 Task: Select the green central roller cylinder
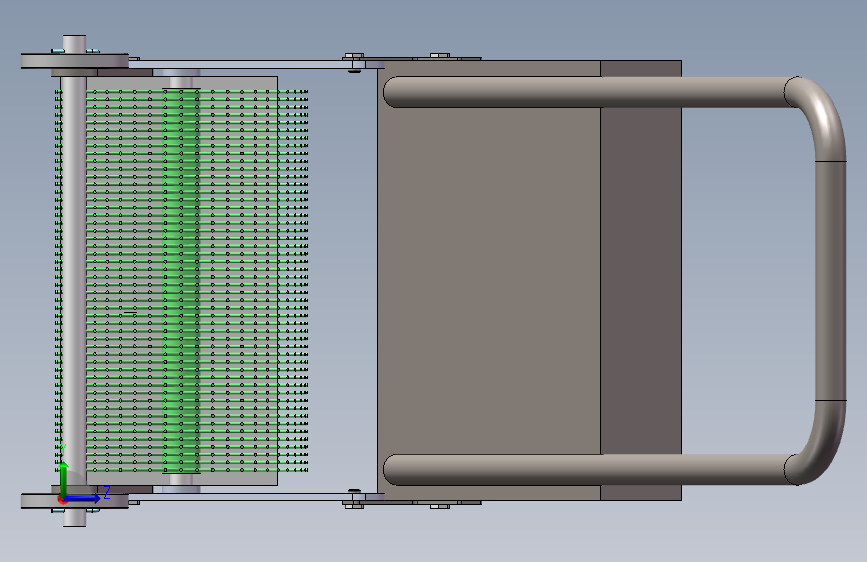181,281
